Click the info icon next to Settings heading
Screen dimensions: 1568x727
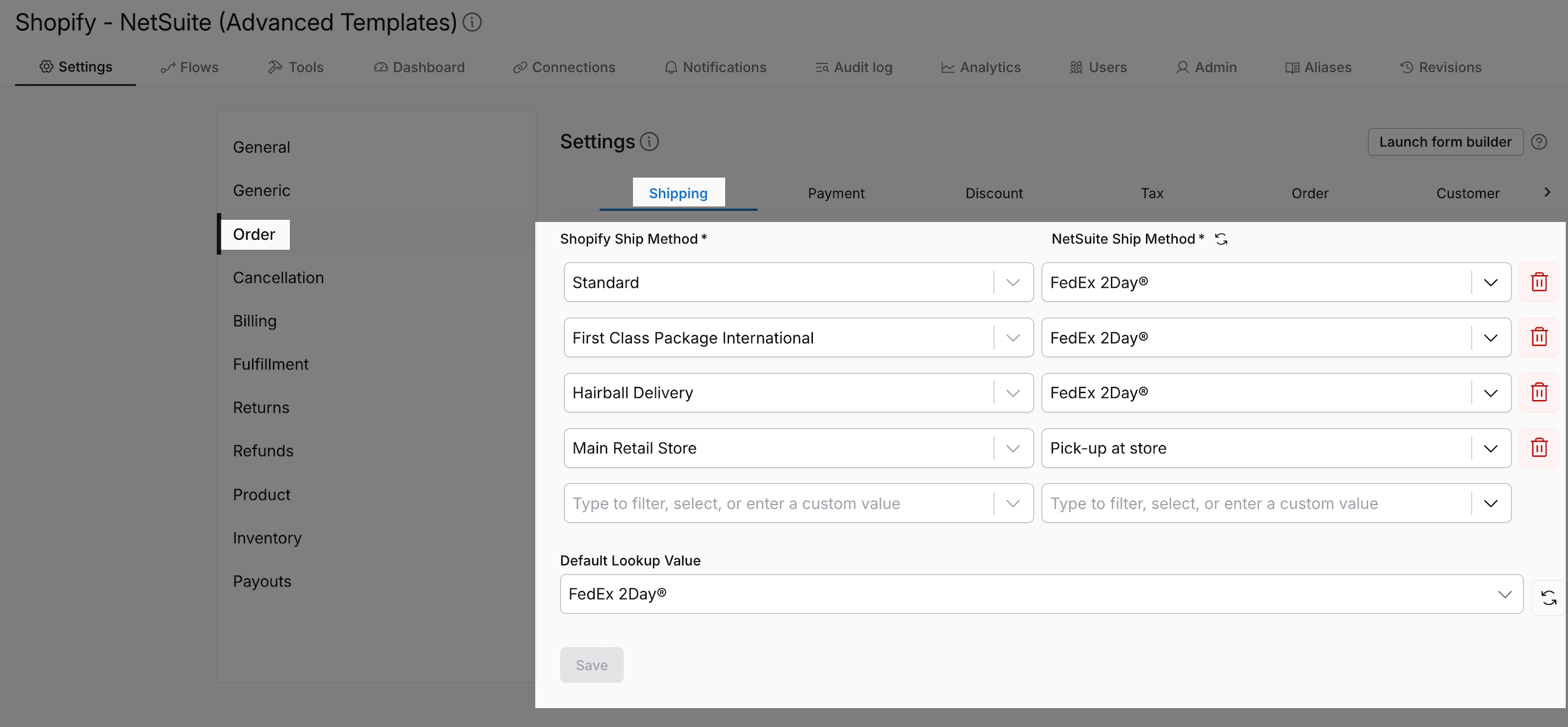pos(649,142)
